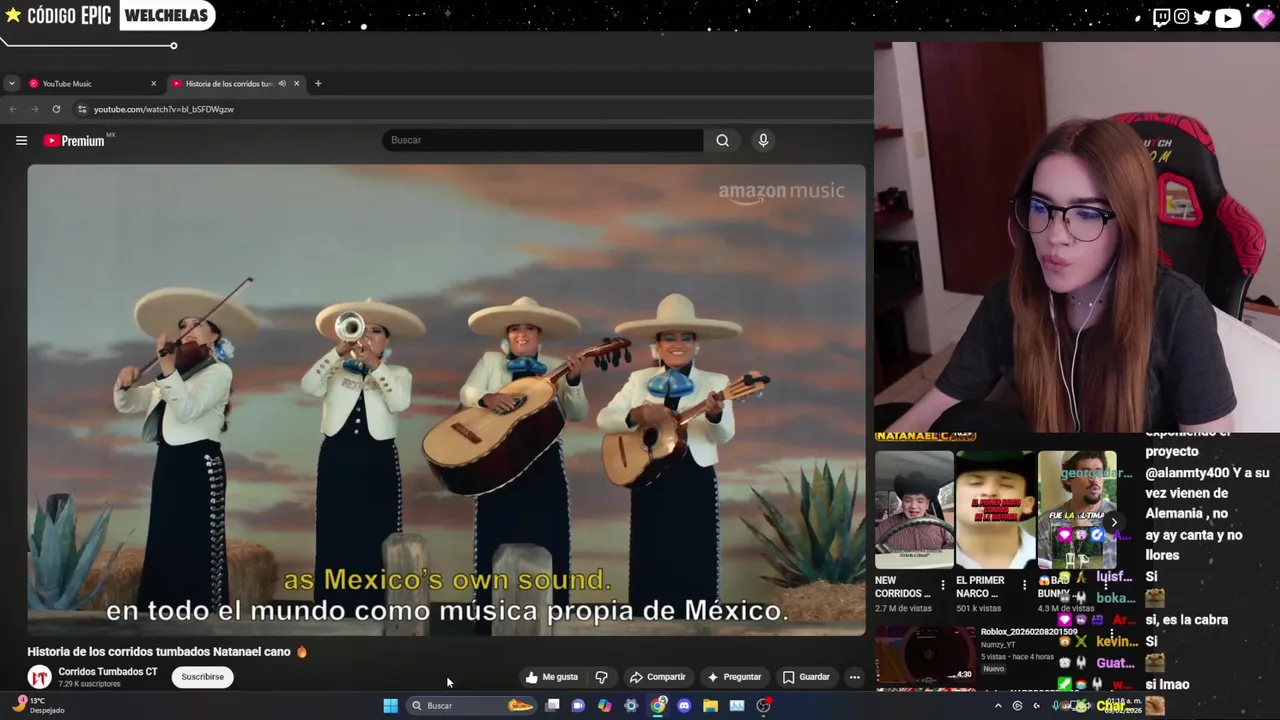Expand the tab search dropdown arrow

[11, 84]
